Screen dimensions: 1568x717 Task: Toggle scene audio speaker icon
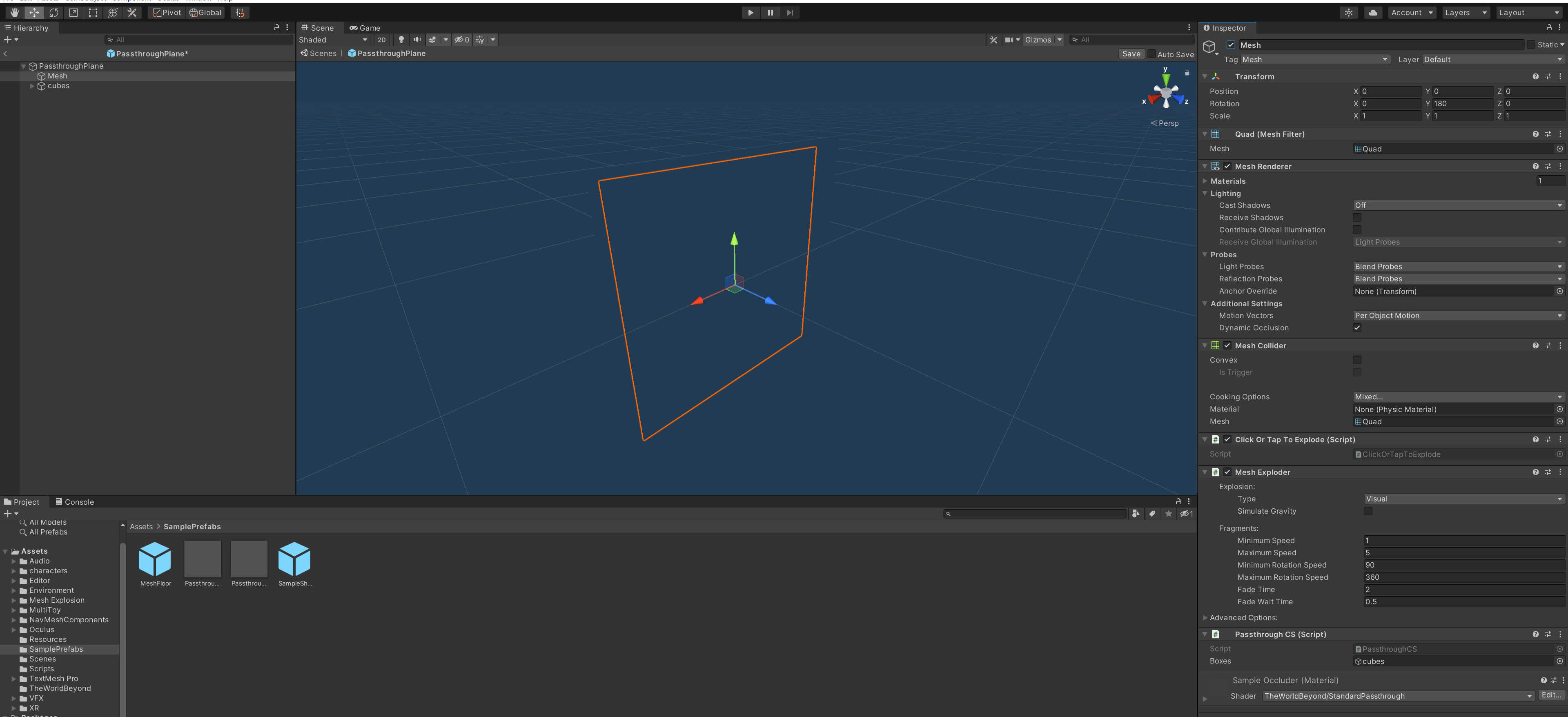pyautogui.click(x=417, y=40)
